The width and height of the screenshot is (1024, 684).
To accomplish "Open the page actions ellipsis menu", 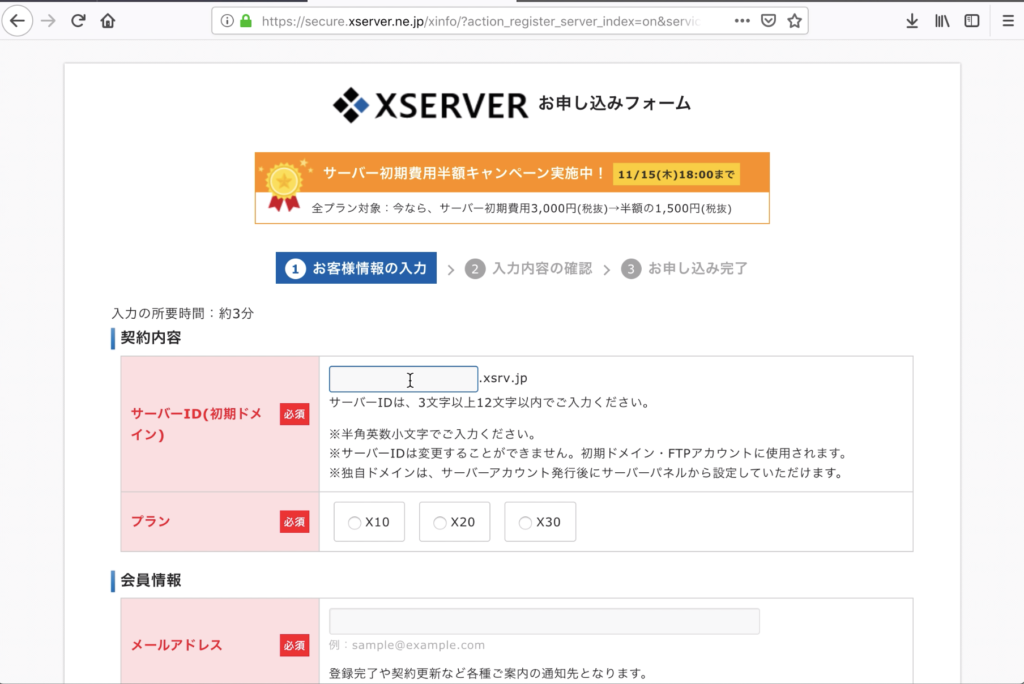I will 743,20.
